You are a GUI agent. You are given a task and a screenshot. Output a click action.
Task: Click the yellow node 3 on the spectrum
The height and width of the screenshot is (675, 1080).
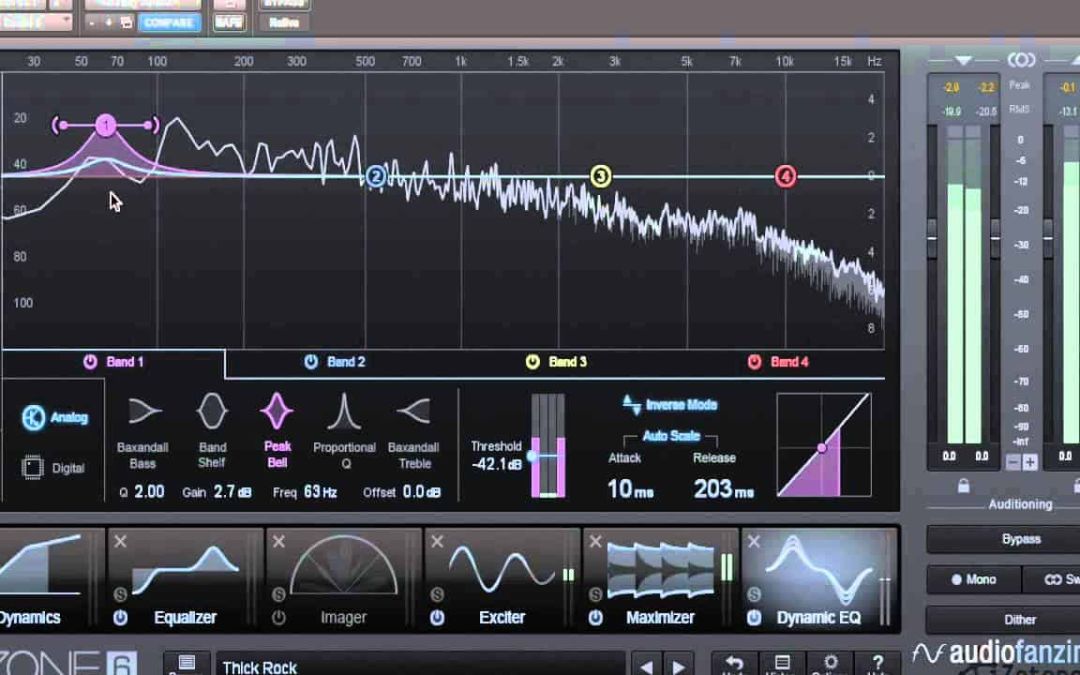click(601, 176)
